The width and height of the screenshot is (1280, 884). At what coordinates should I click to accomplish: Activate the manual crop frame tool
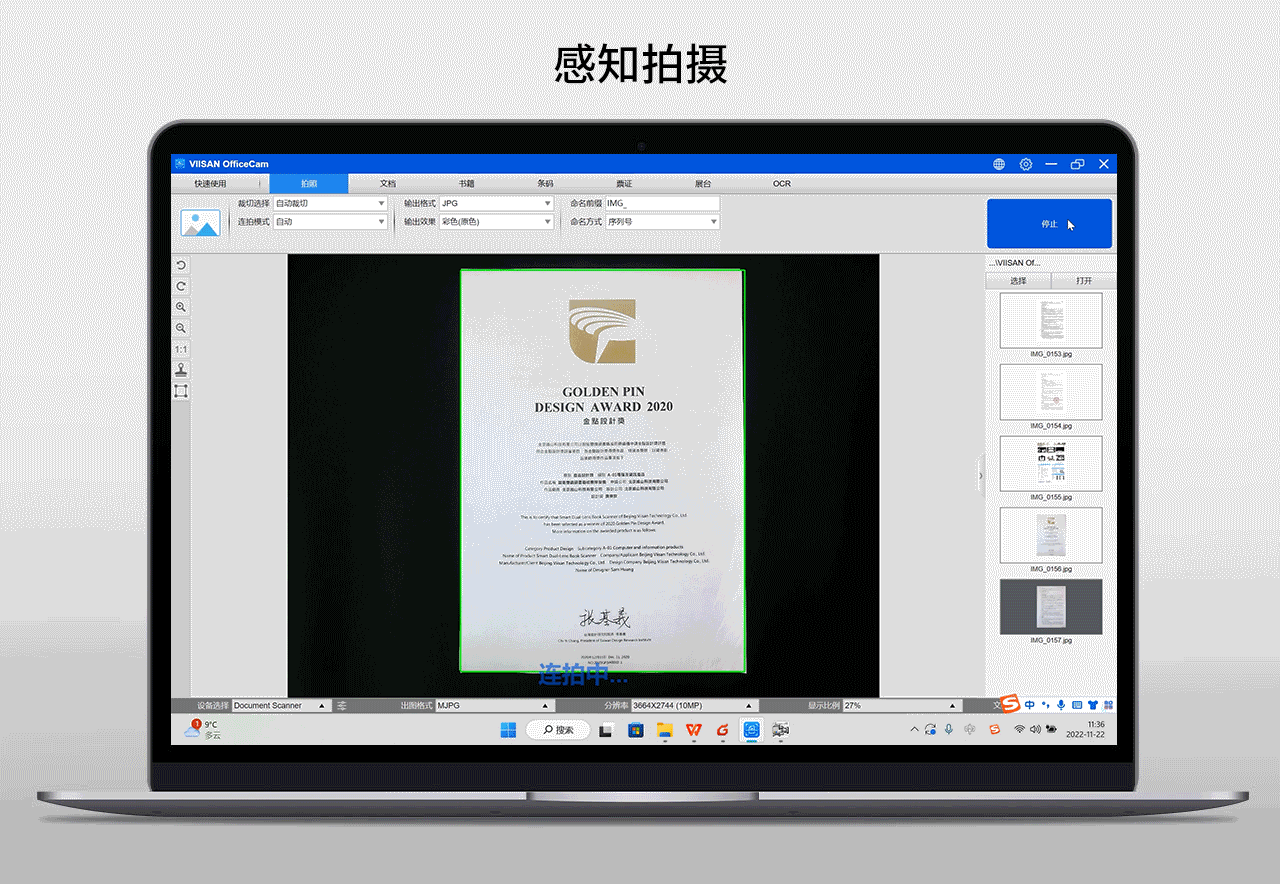click(181, 391)
